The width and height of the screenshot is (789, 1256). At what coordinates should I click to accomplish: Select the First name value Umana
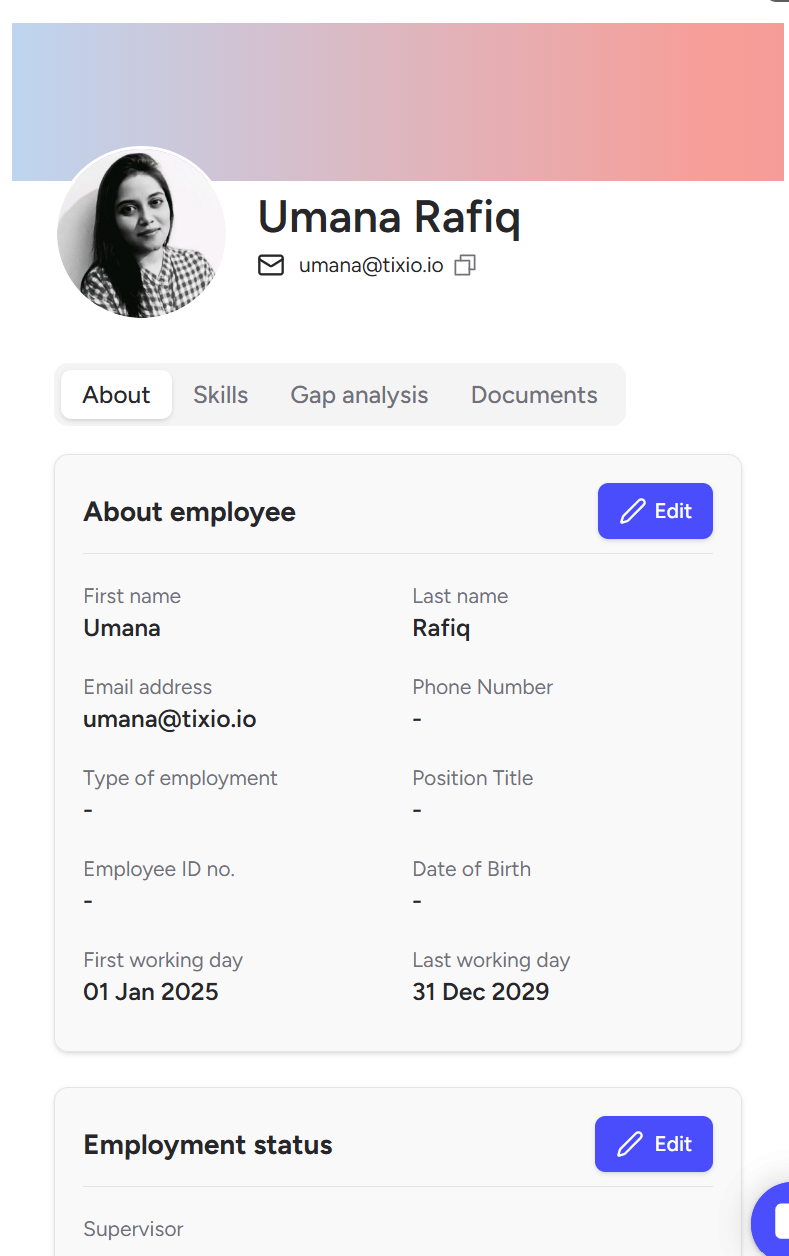[x=122, y=628]
